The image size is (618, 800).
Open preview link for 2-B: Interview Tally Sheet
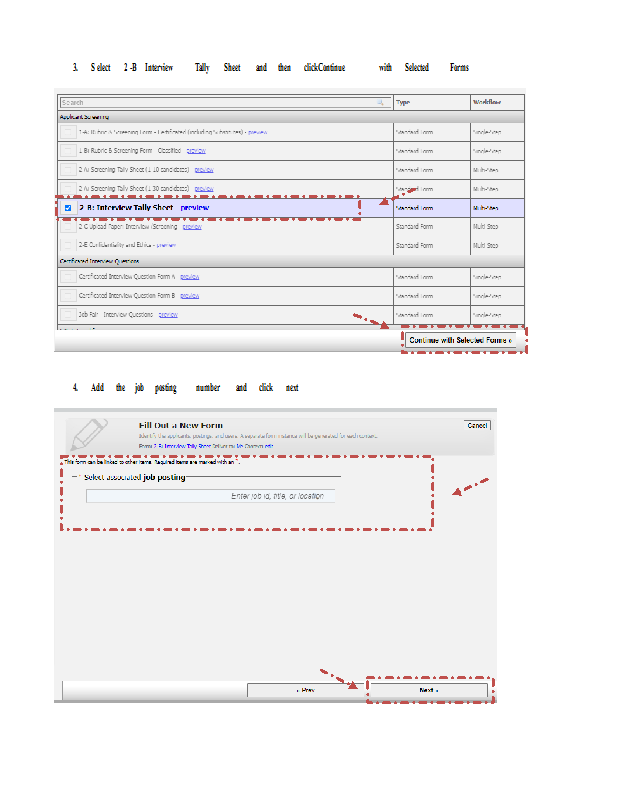coord(195,208)
